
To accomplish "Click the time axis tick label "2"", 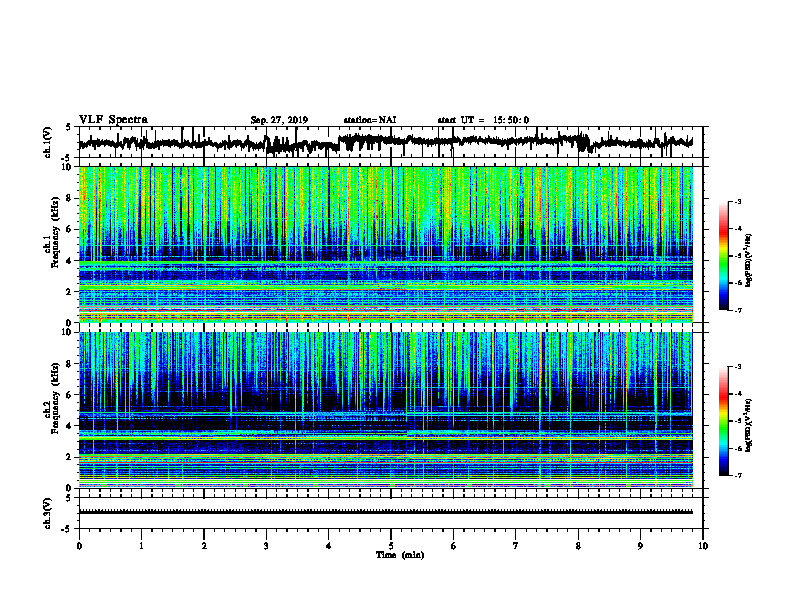I will 204,546.
